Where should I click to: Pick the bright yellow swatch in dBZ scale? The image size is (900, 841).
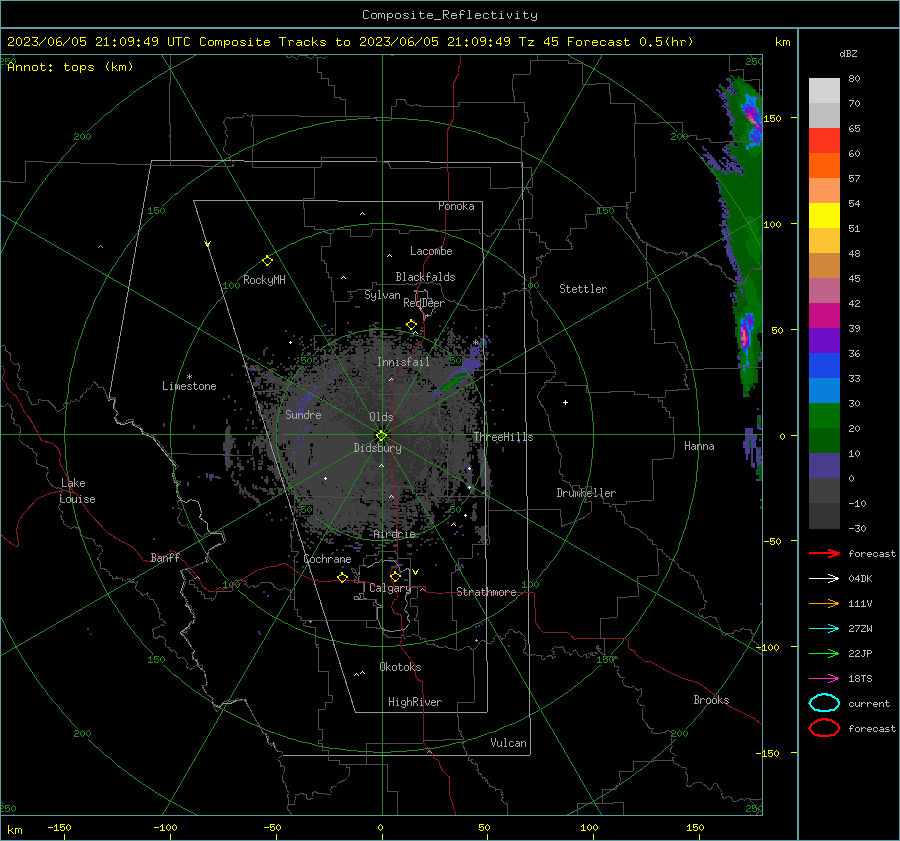(x=824, y=216)
